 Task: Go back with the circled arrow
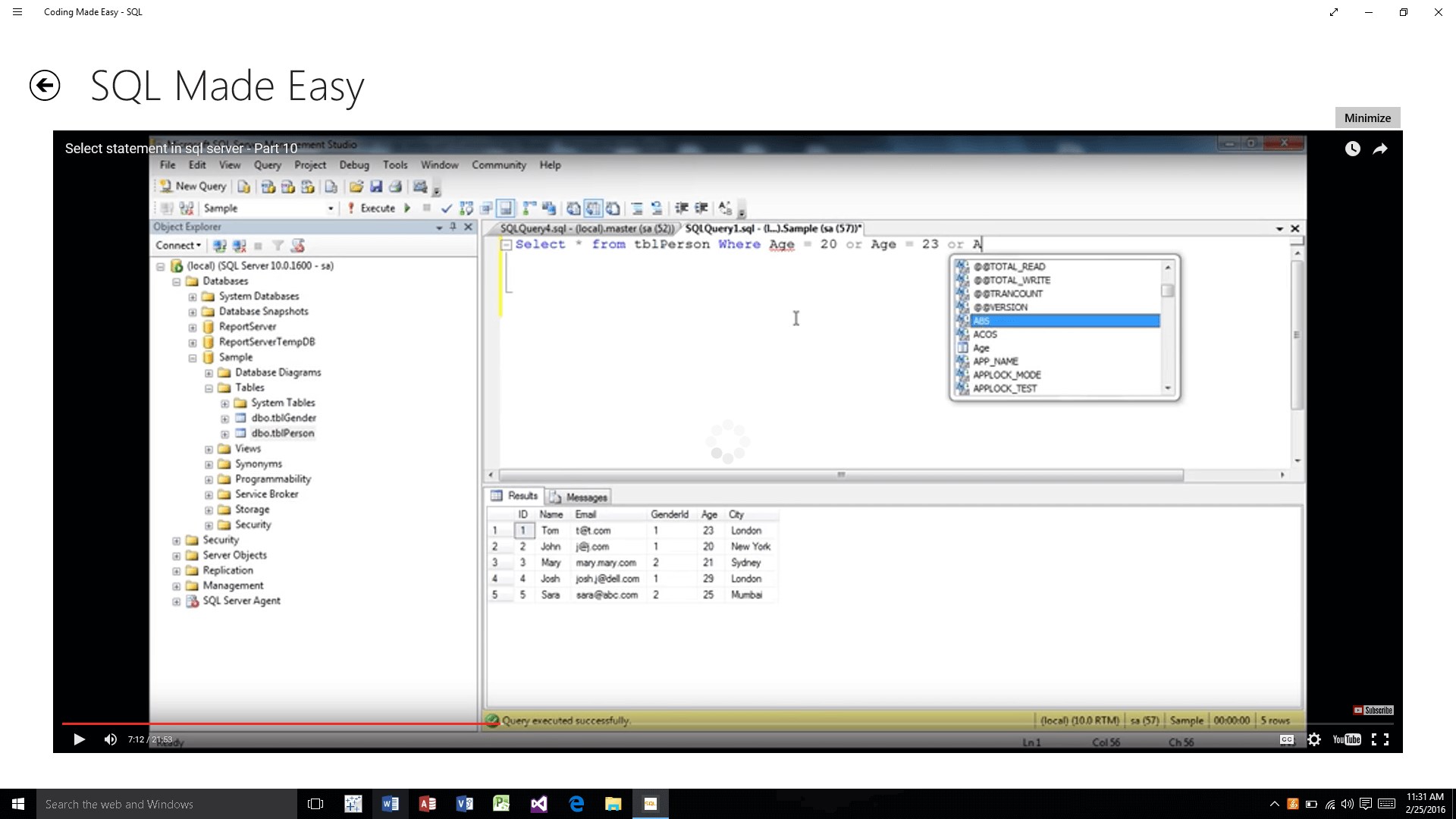coord(45,85)
